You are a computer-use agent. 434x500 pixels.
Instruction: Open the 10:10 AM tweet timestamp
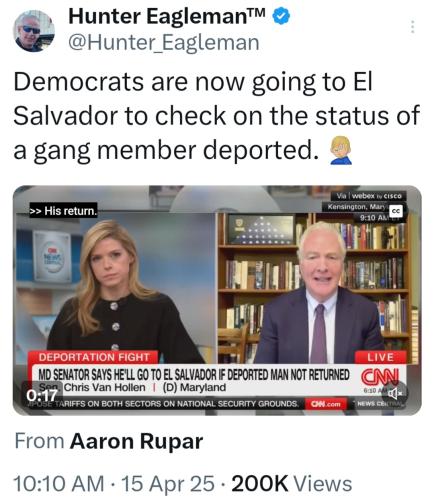59,484
